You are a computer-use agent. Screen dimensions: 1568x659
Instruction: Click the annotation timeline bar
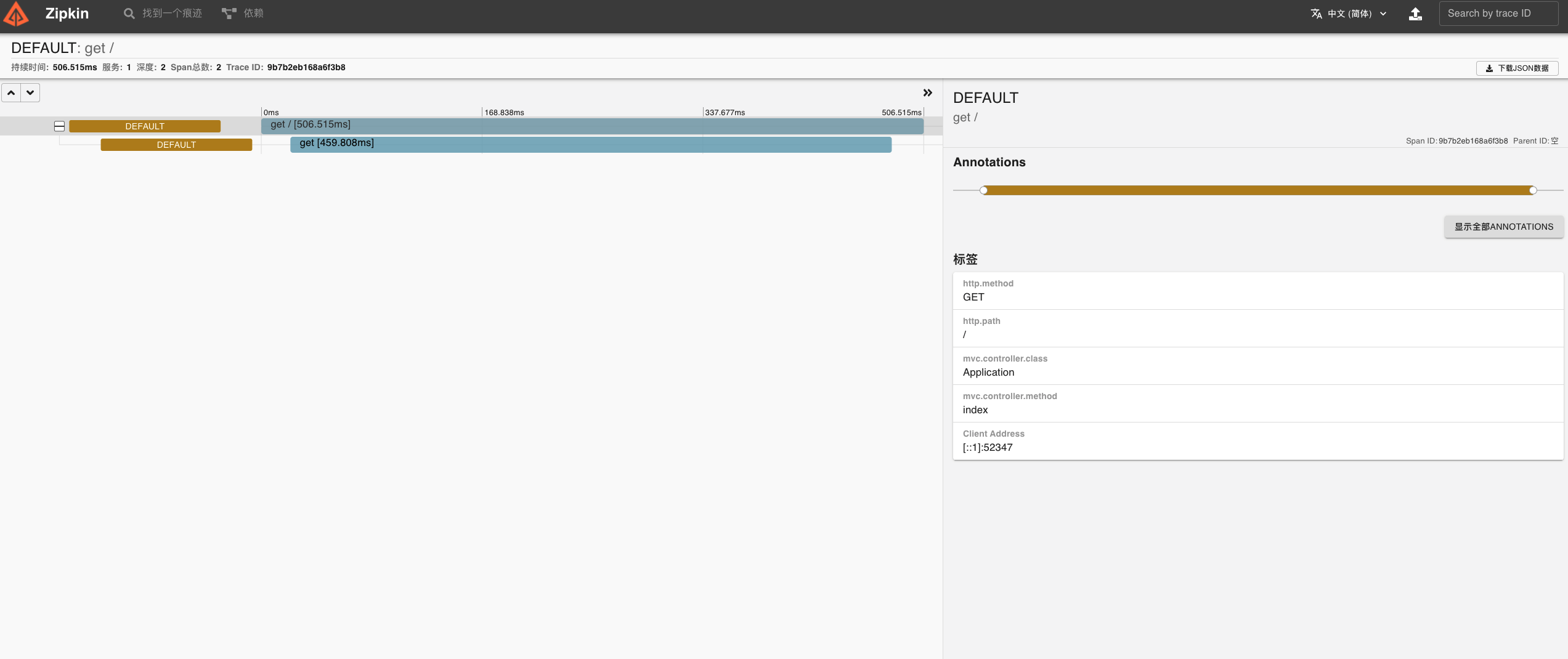coord(1258,190)
